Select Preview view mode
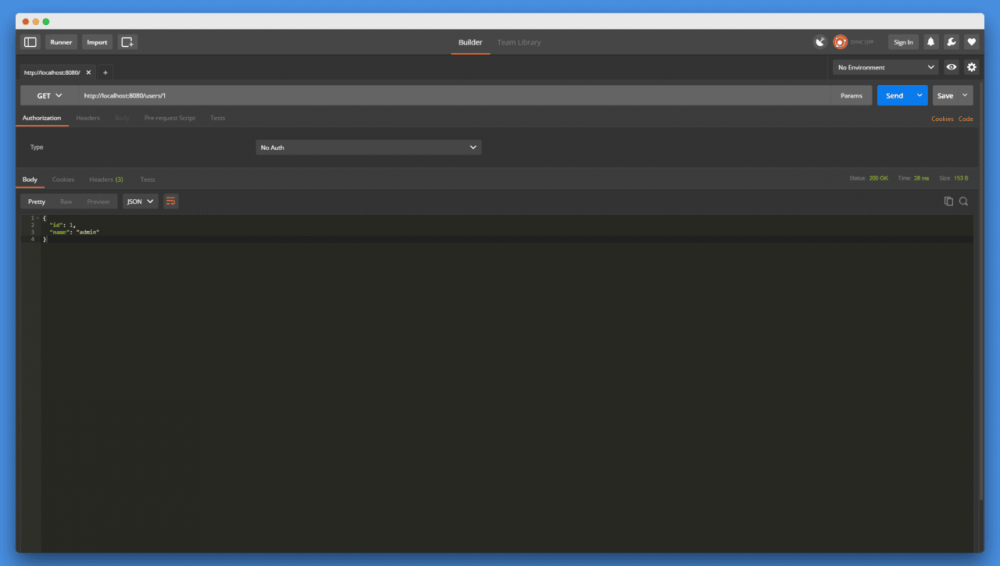The height and width of the screenshot is (566, 1000). (x=98, y=202)
